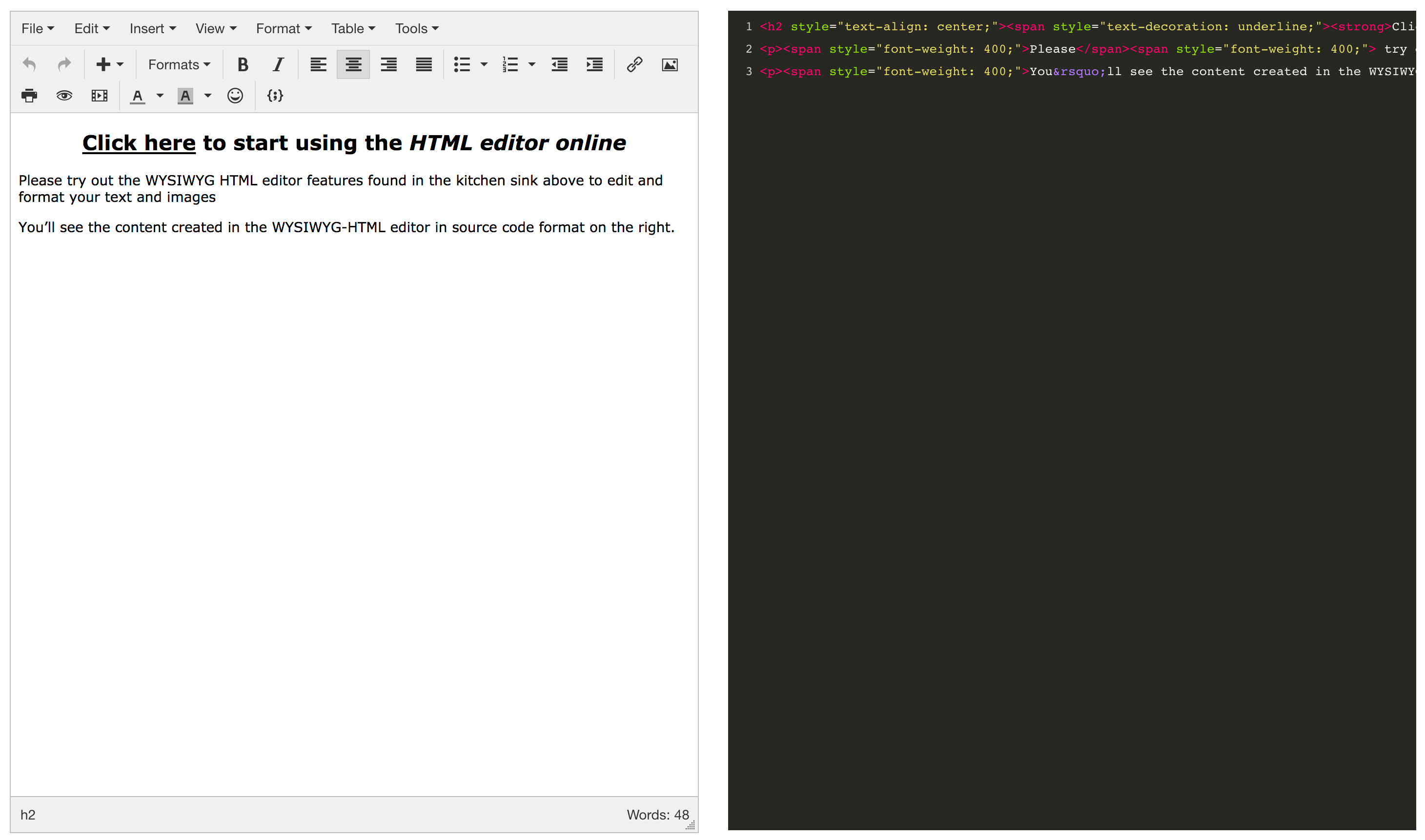Toggle center alignment button
The width and height of the screenshot is (1425, 840).
(353, 64)
